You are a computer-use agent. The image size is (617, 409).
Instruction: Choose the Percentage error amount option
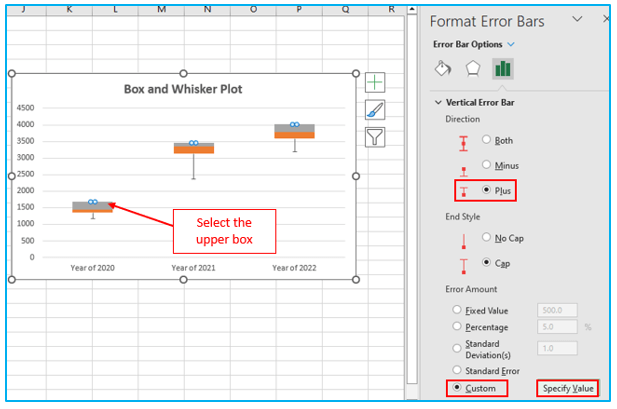click(459, 326)
